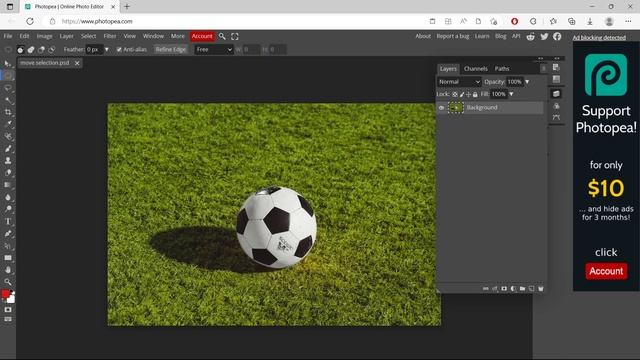Click the red foreground color swatch
Viewport: 640px width, 360px height.
coord(5,294)
